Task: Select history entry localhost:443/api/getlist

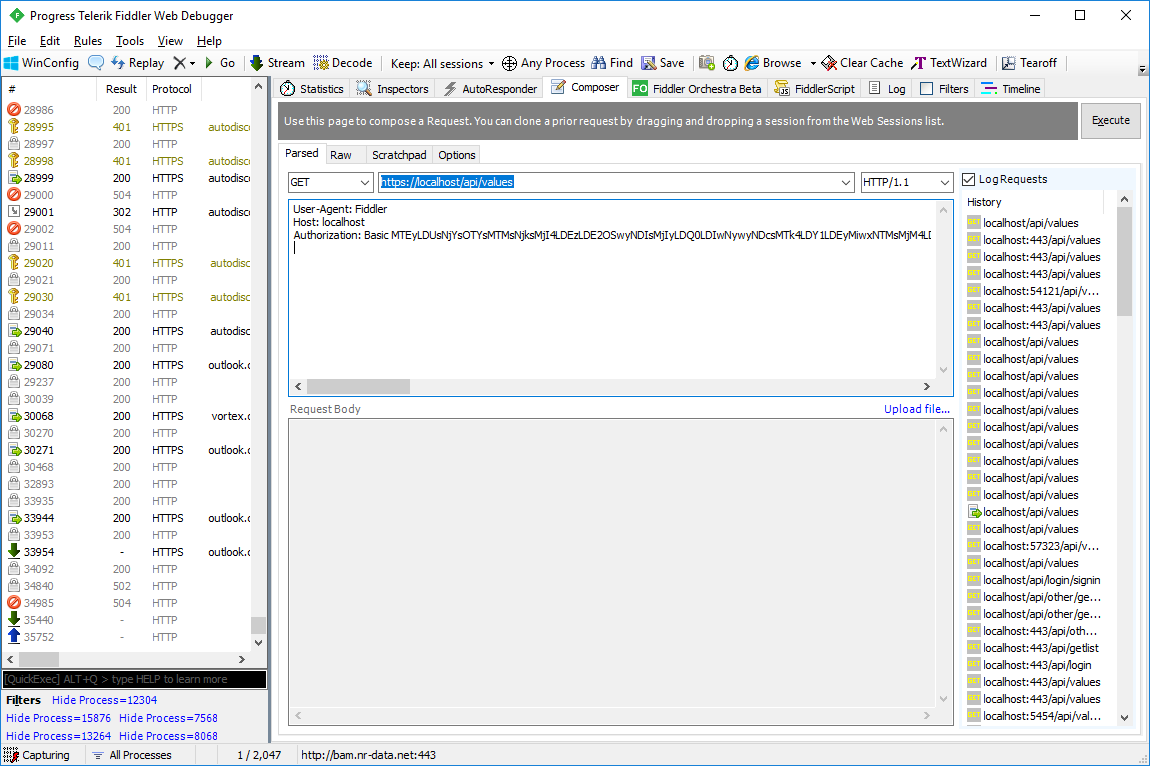Action: [1034, 648]
